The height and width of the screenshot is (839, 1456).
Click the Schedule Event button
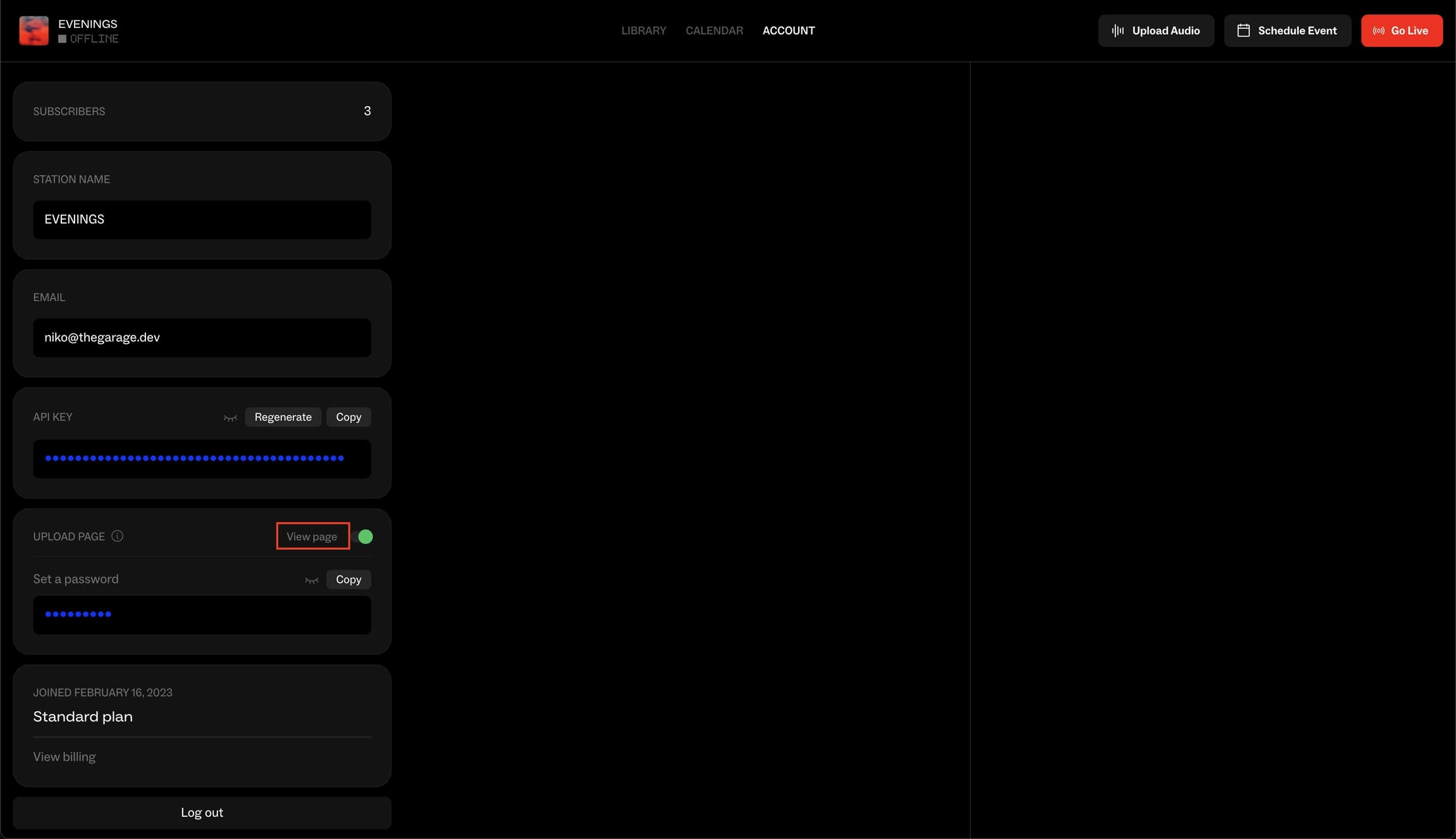pos(1287,30)
